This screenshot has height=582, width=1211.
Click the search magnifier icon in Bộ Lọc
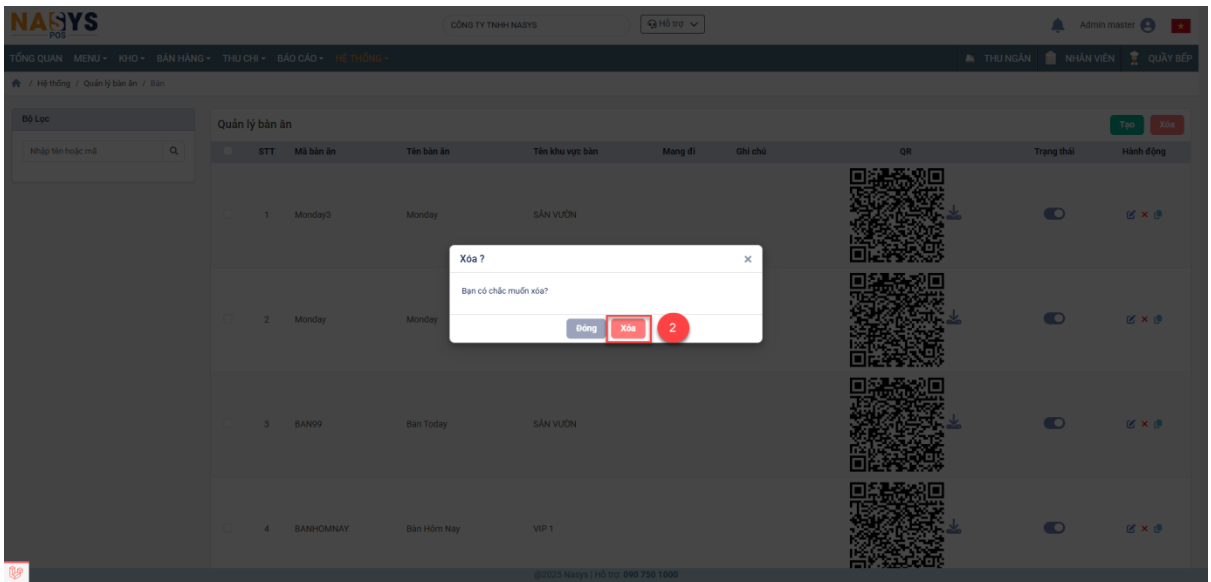(x=174, y=152)
